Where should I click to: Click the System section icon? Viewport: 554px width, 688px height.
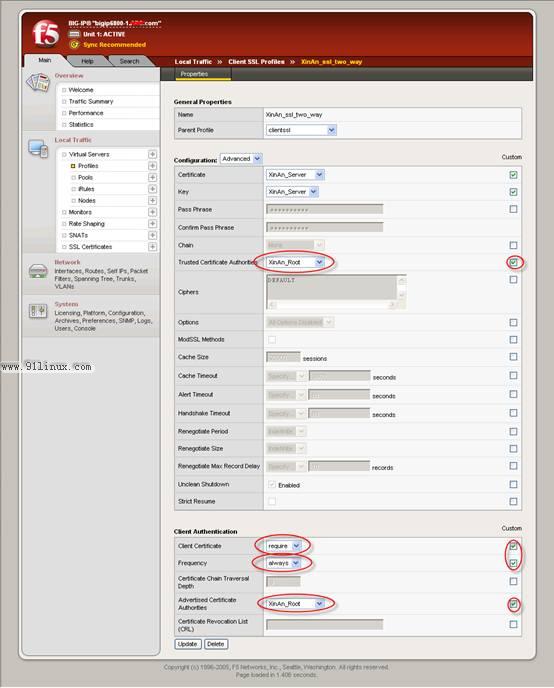click(38, 311)
